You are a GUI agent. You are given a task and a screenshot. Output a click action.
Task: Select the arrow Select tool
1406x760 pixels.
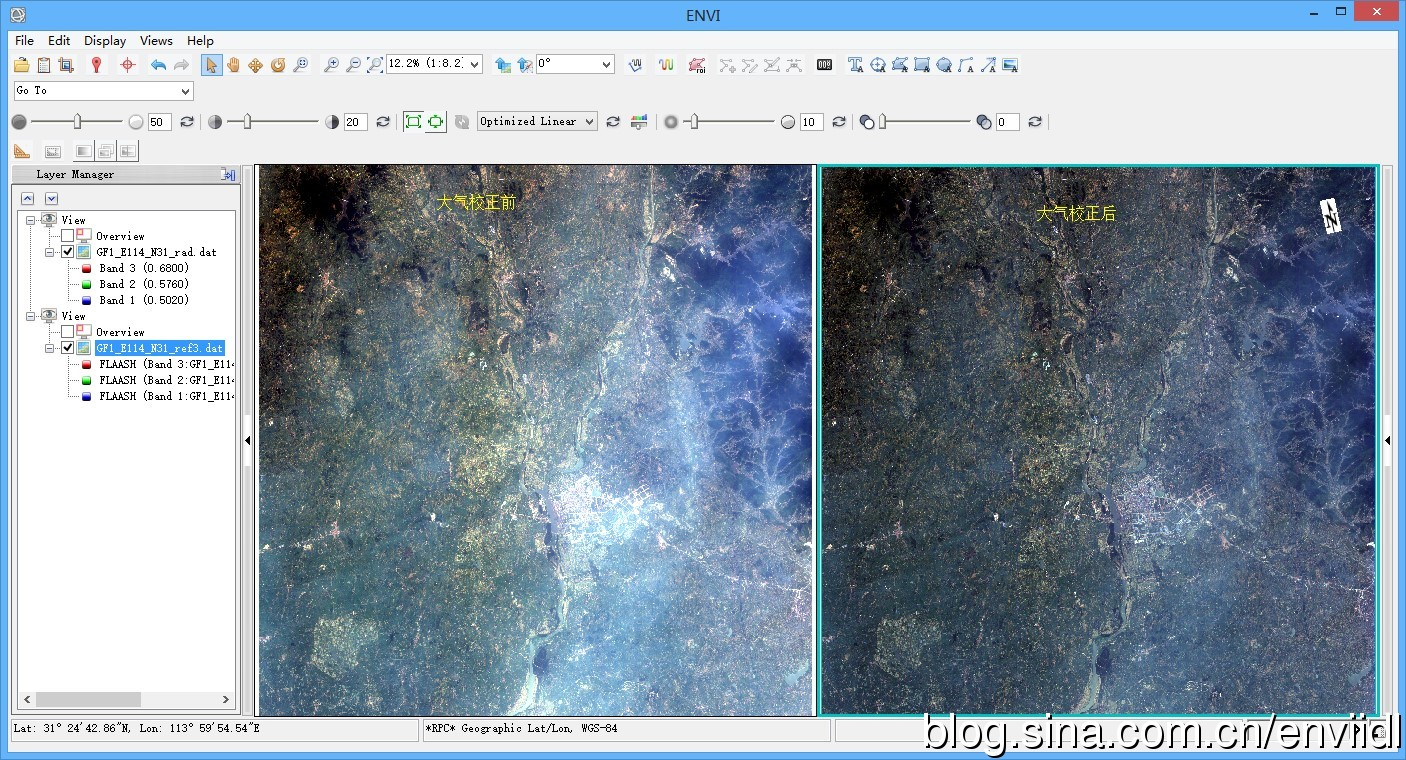(x=211, y=65)
